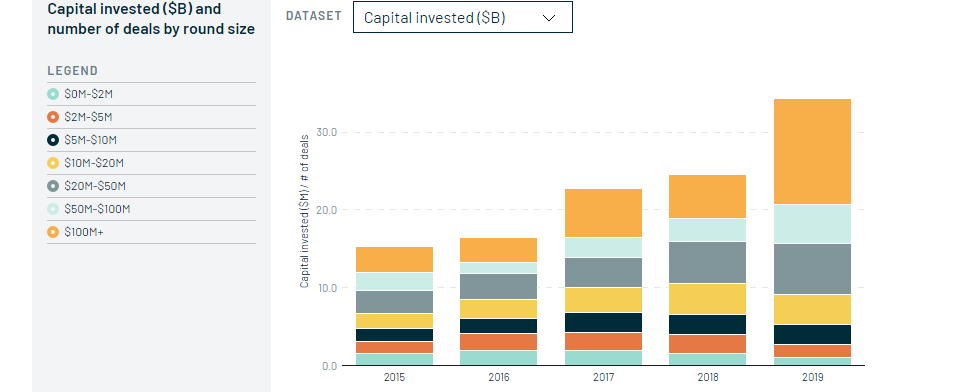Click the 2015 $20M-$50M gray segment
The height and width of the screenshot is (392, 959).
point(394,302)
